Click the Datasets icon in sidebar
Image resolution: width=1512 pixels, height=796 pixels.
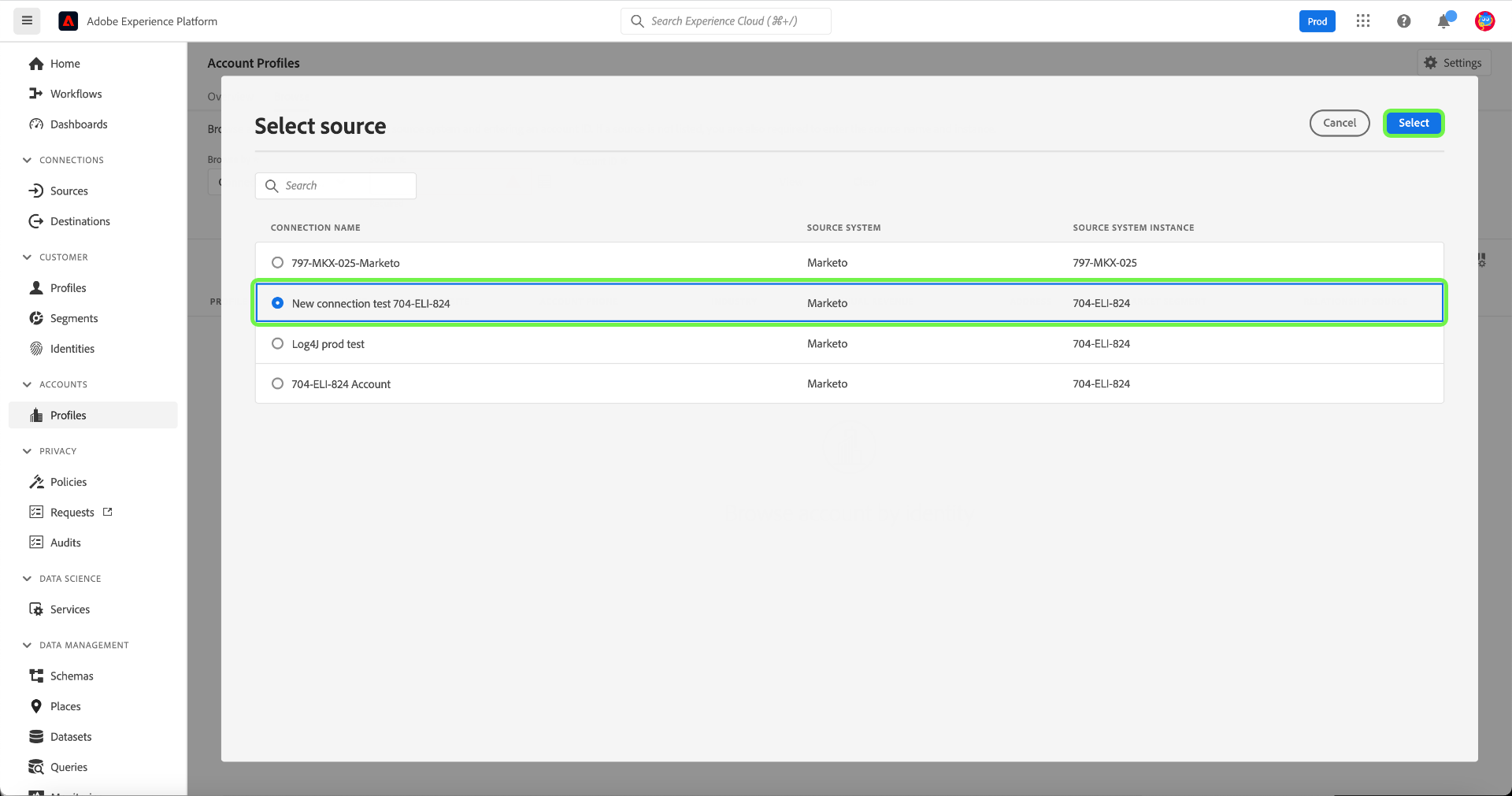click(36, 737)
